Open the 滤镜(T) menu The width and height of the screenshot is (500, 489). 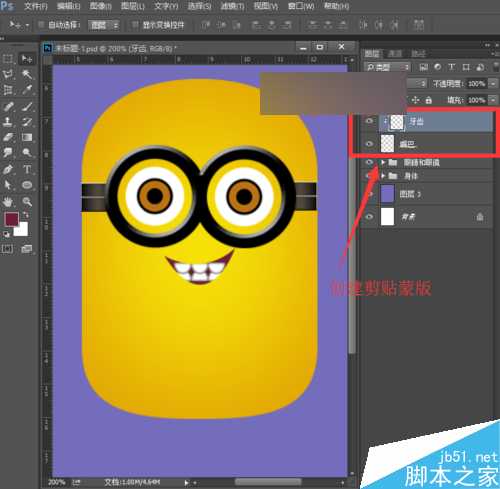click(x=232, y=6)
